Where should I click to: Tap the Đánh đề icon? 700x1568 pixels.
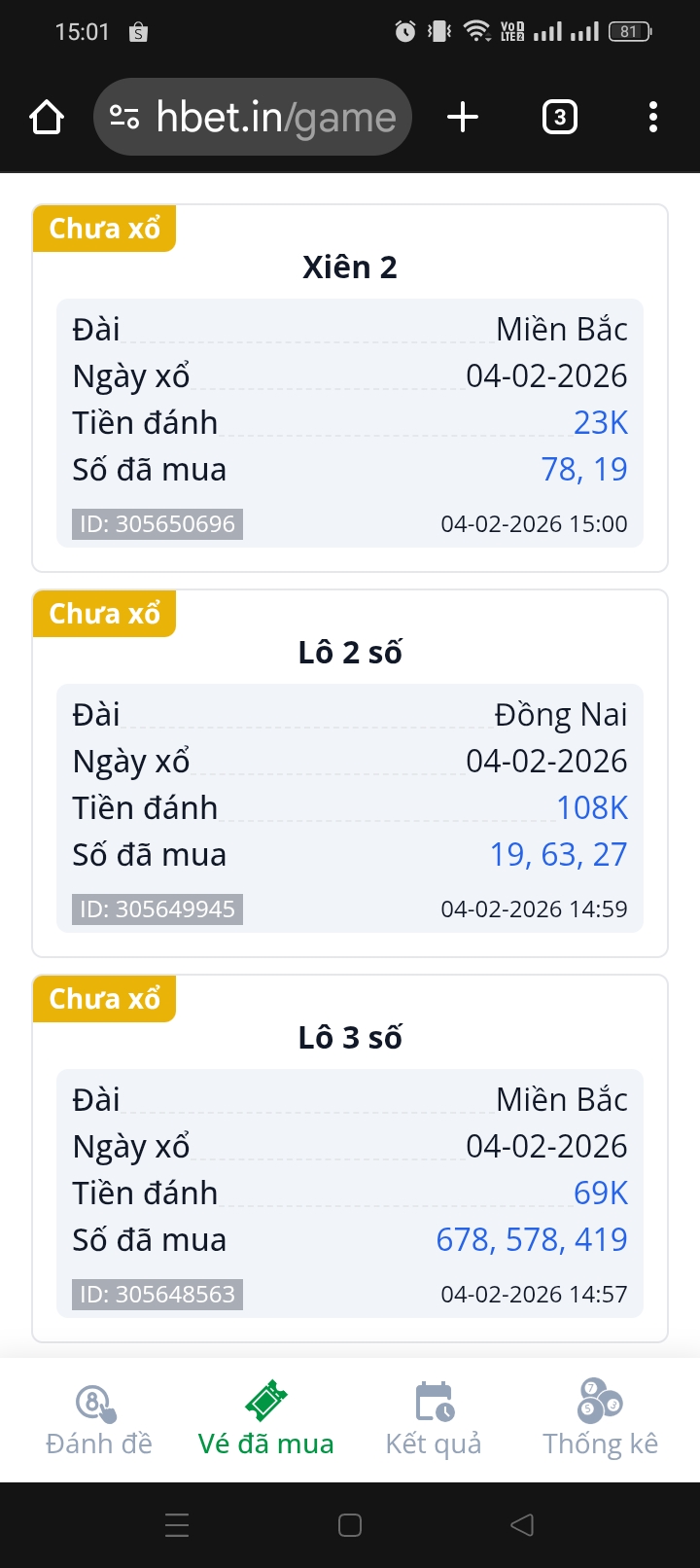pos(97,1402)
